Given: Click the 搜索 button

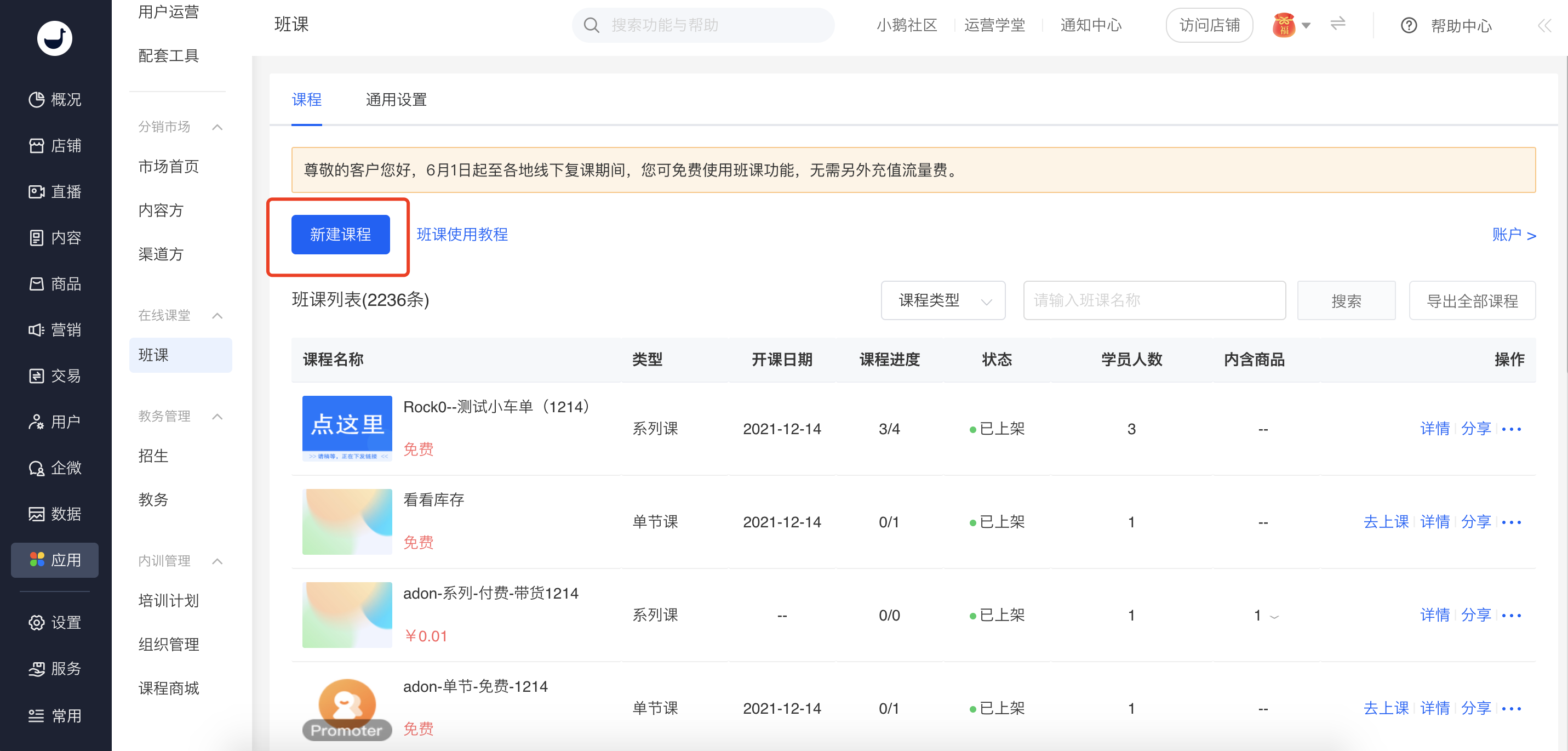Looking at the screenshot, I should 1346,300.
